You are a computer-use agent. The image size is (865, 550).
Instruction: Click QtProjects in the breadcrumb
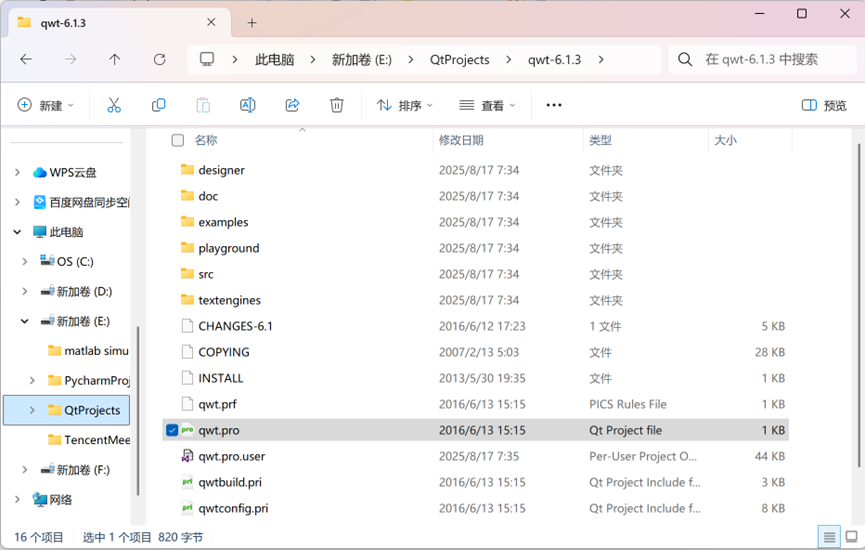coord(460,60)
